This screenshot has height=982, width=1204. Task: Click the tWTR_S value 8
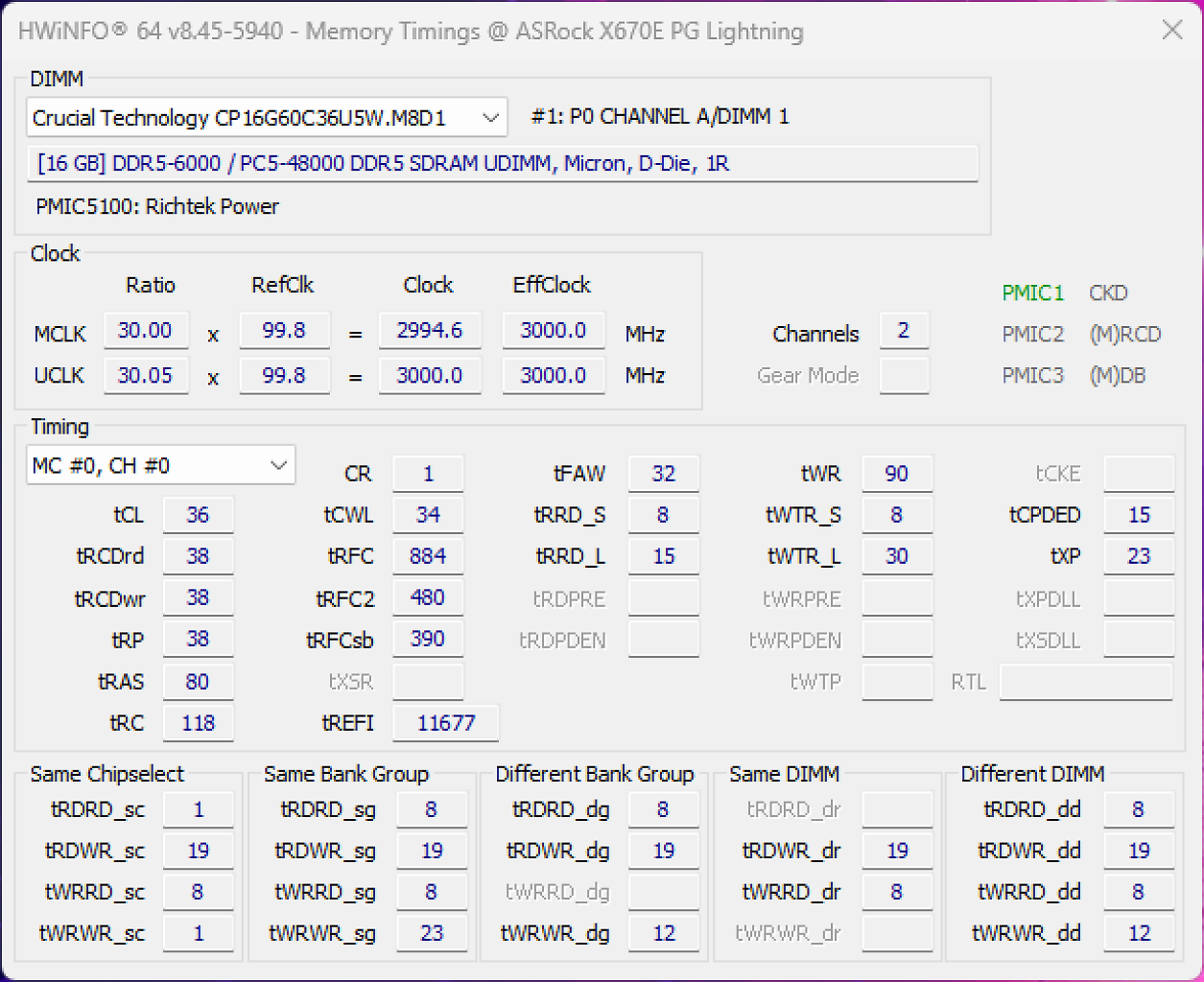click(x=897, y=515)
